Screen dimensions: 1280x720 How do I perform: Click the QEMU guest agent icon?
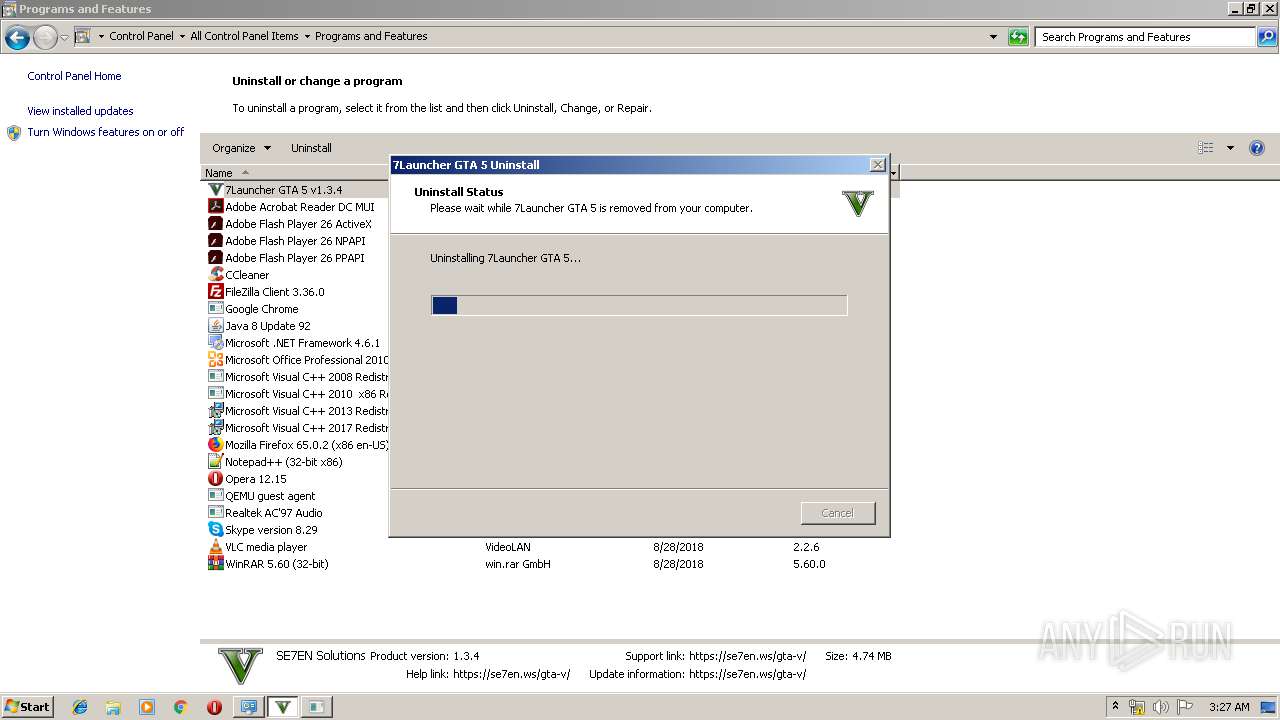click(215, 496)
